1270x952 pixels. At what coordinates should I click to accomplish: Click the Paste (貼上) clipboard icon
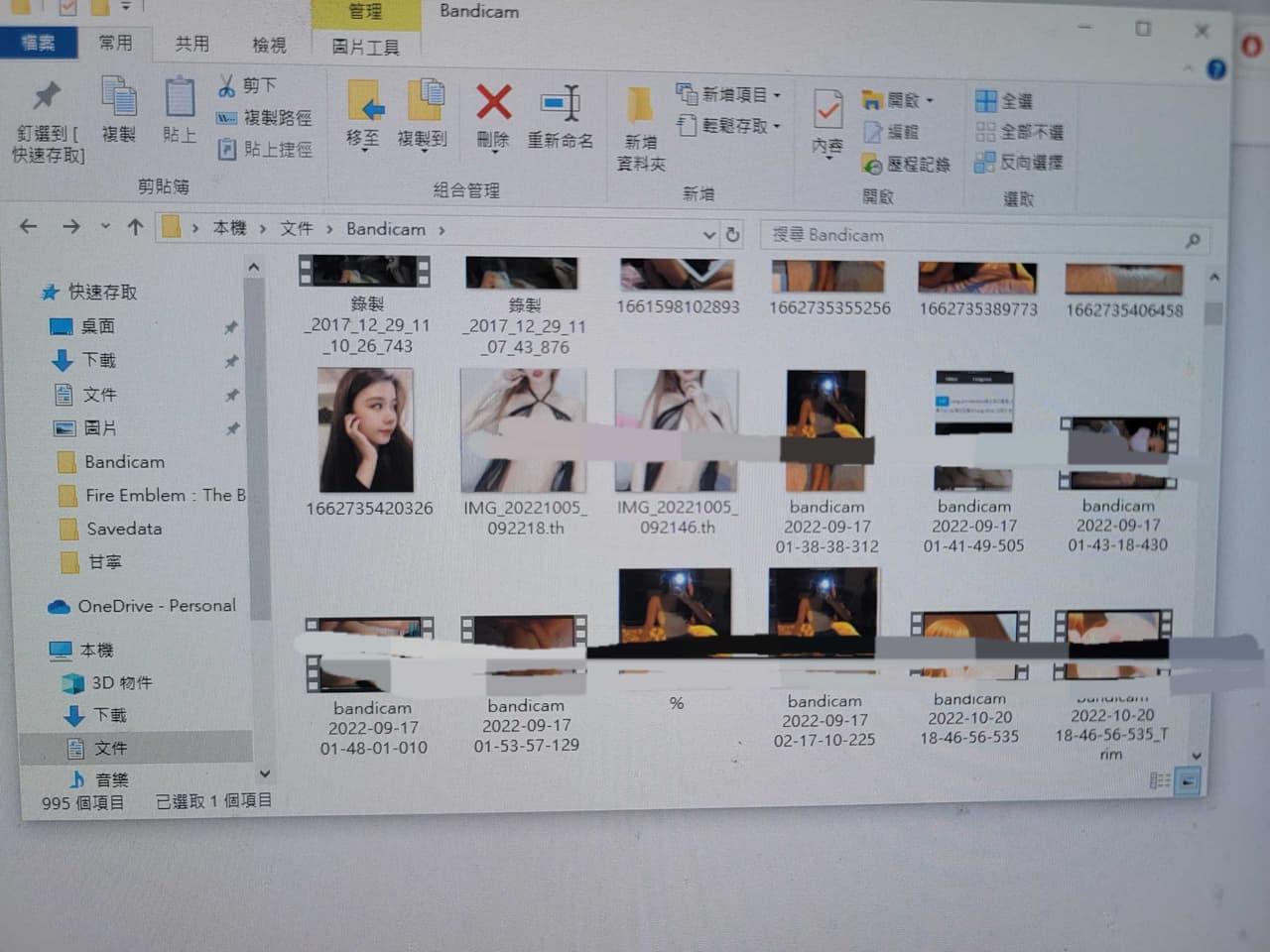(x=180, y=97)
